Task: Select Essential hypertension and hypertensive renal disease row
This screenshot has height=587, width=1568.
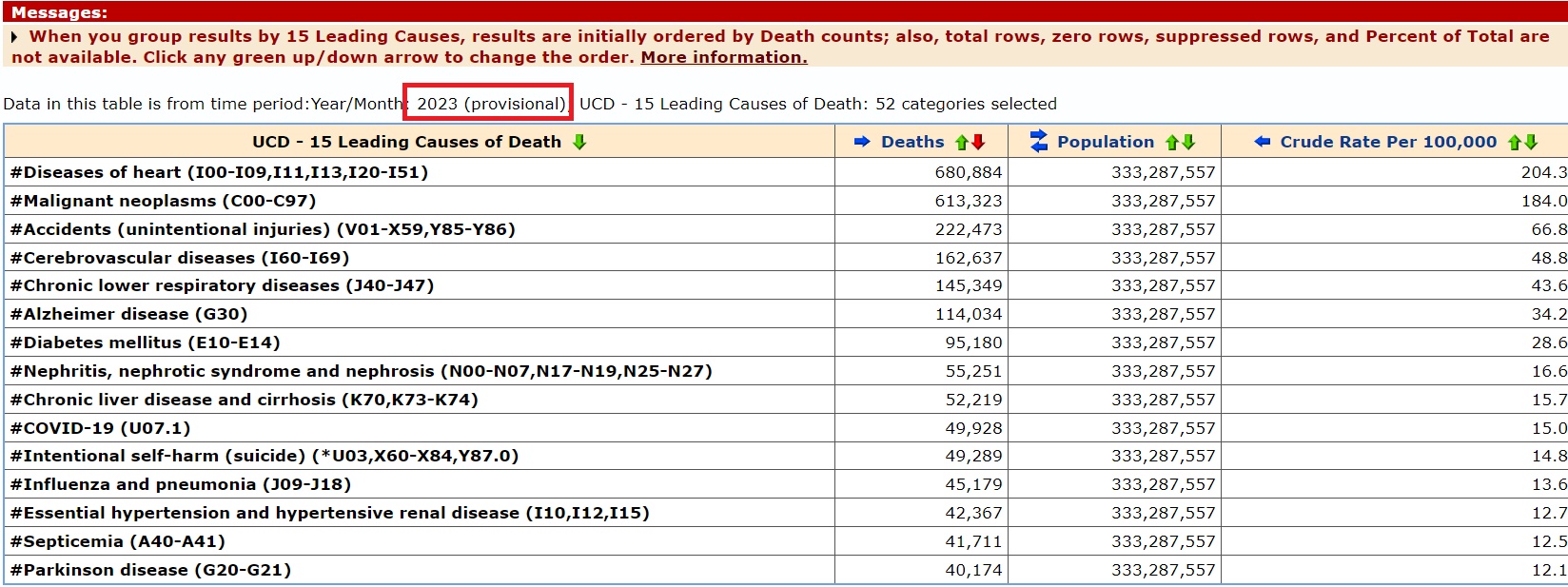Action: 329,513
